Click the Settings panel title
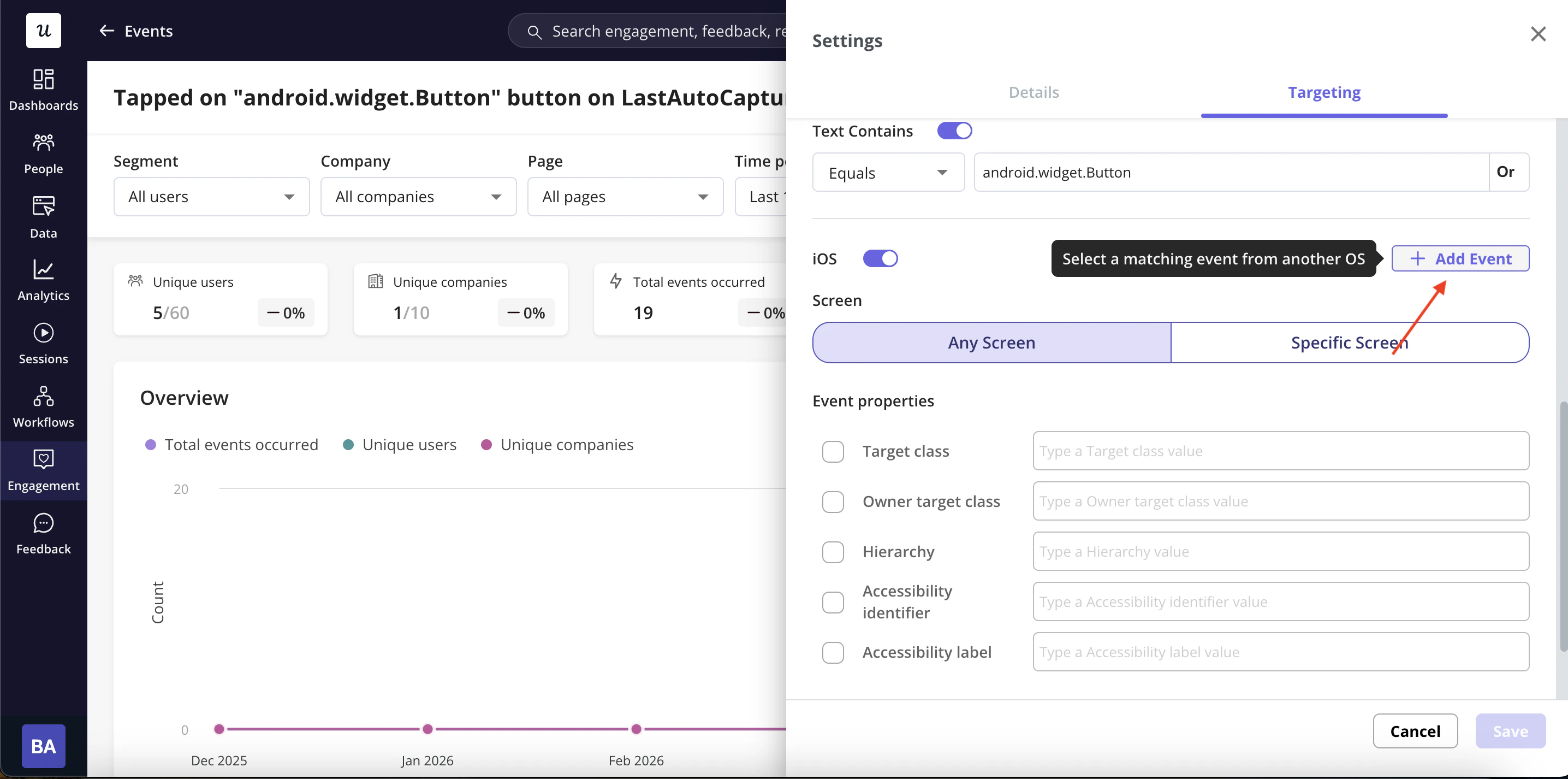Image resolution: width=1568 pixels, height=779 pixels. (x=847, y=41)
